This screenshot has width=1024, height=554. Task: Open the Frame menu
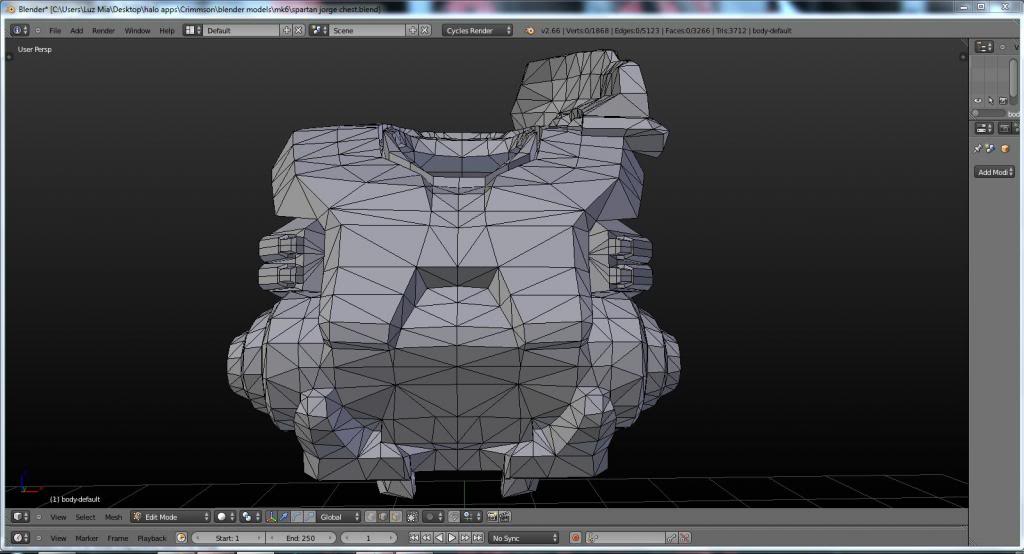click(118, 538)
